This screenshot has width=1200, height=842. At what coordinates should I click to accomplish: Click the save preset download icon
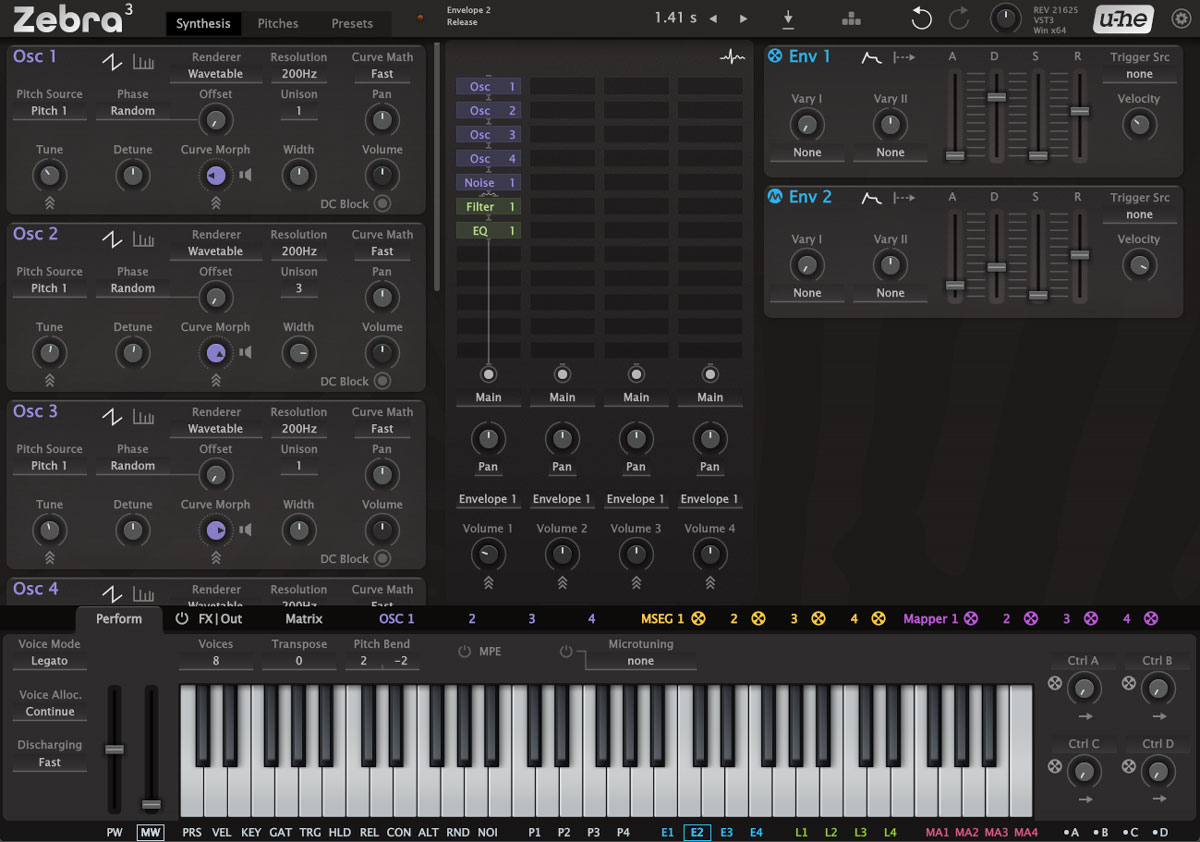click(x=788, y=19)
